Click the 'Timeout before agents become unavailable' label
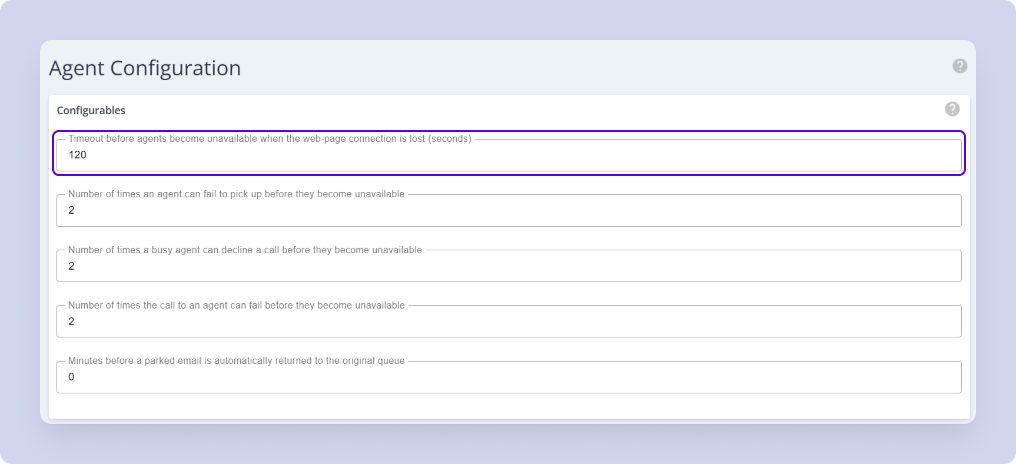1016x464 pixels. tap(270, 139)
